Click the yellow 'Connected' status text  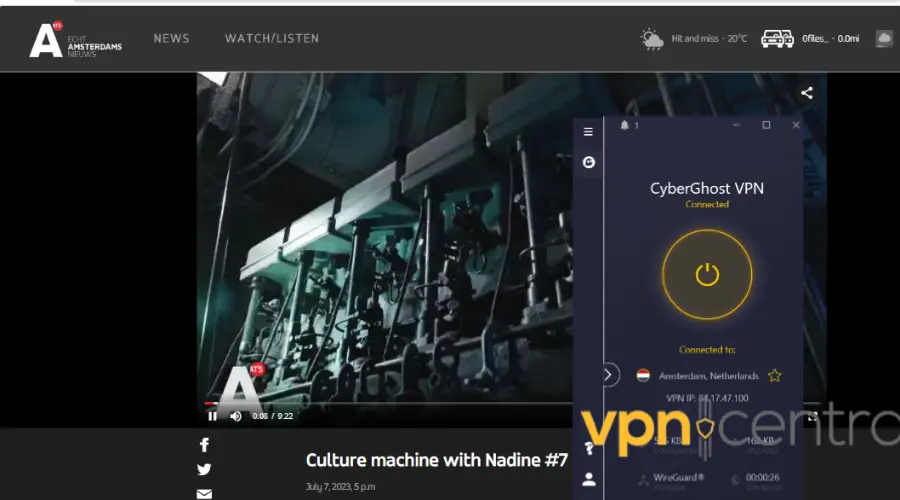707,204
